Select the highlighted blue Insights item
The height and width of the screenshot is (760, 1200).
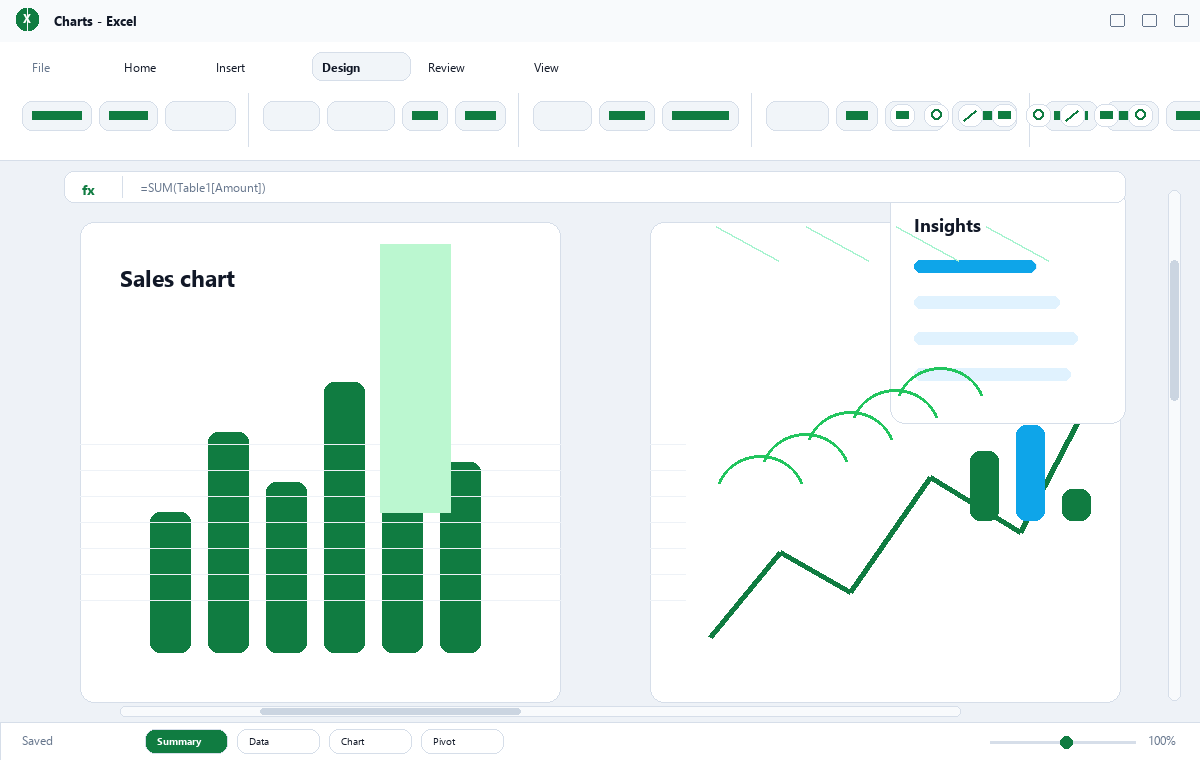[x=975, y=266]
